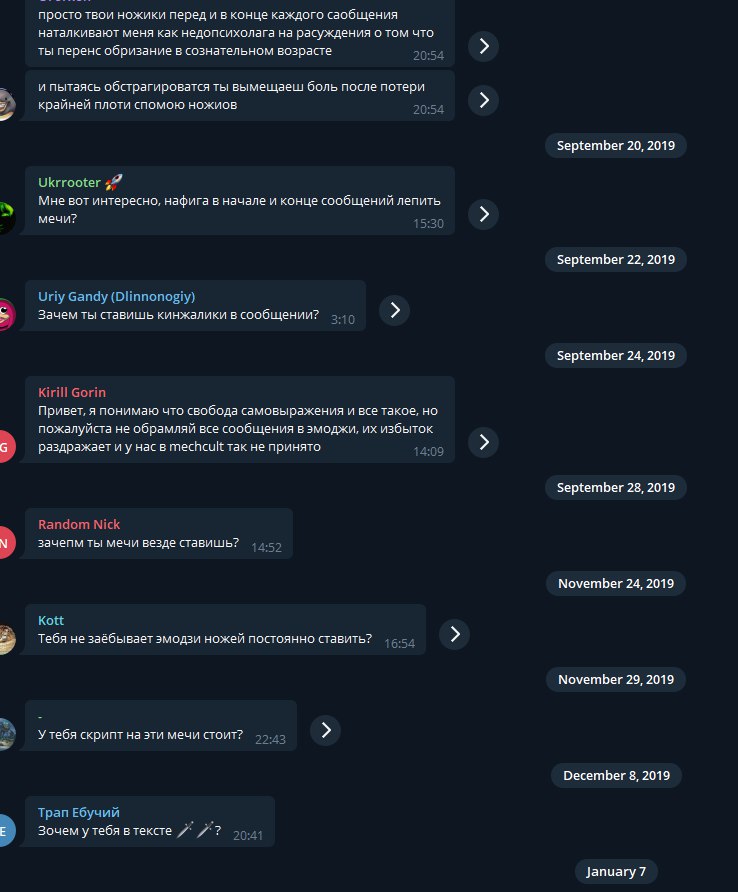Select the Random Nick sender name
This screenshot has width=738, height=892.
point(79,525)
